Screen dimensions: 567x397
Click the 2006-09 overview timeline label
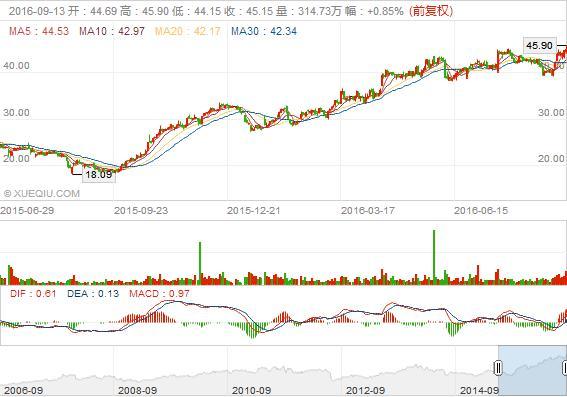point(24,390)
